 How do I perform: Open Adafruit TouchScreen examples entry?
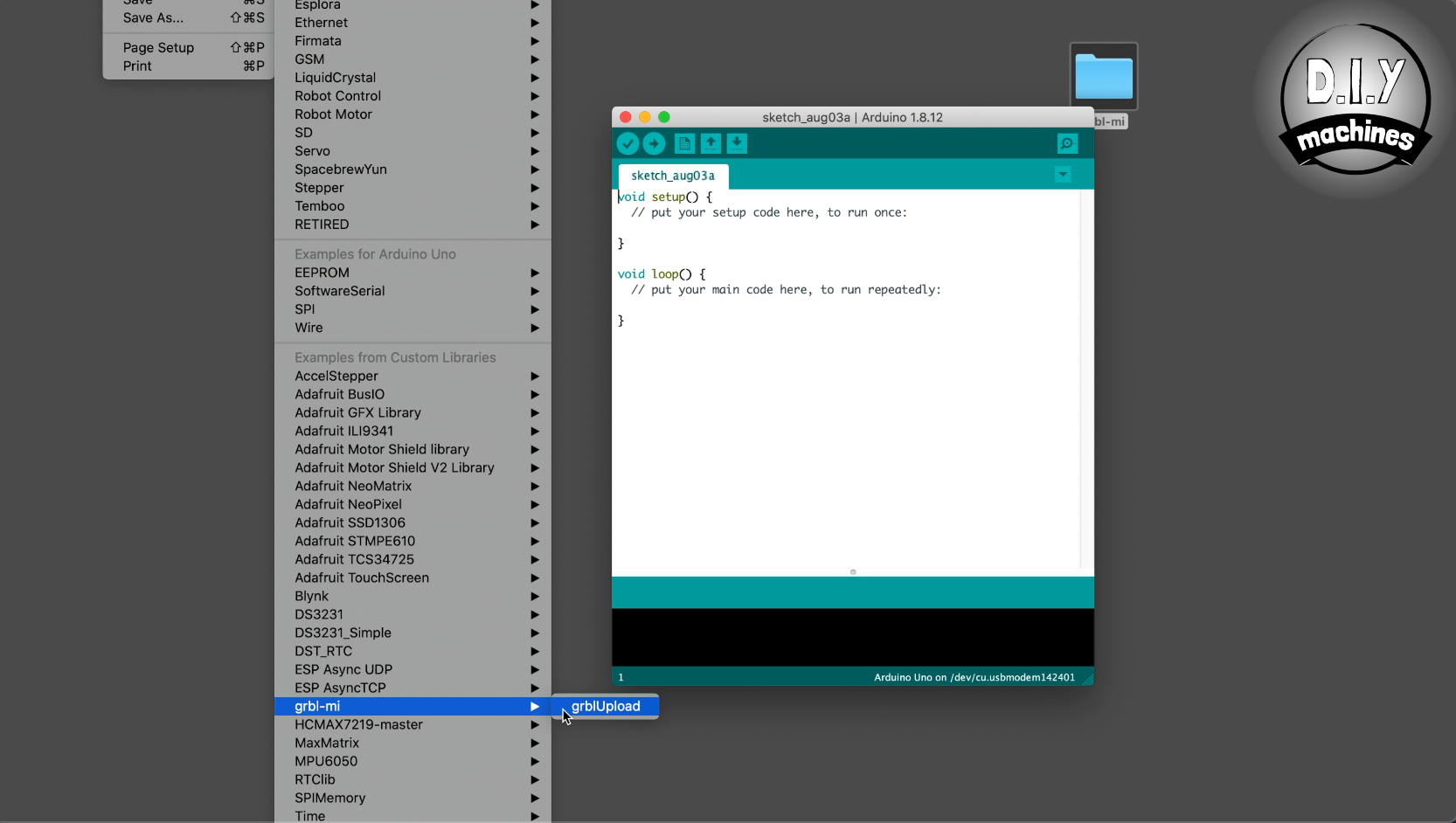point(413,577)
